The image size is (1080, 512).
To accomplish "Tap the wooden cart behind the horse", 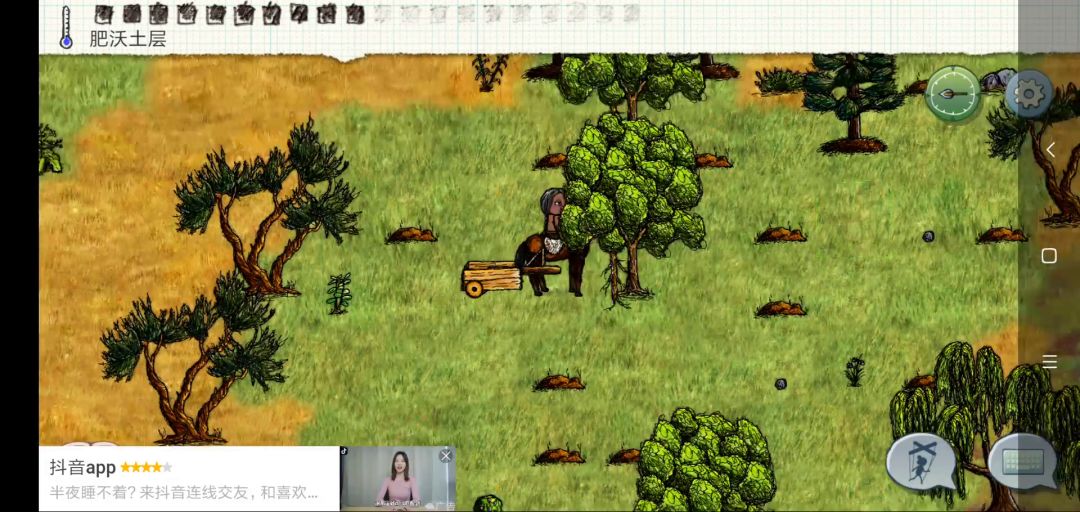I will point(491,278).
